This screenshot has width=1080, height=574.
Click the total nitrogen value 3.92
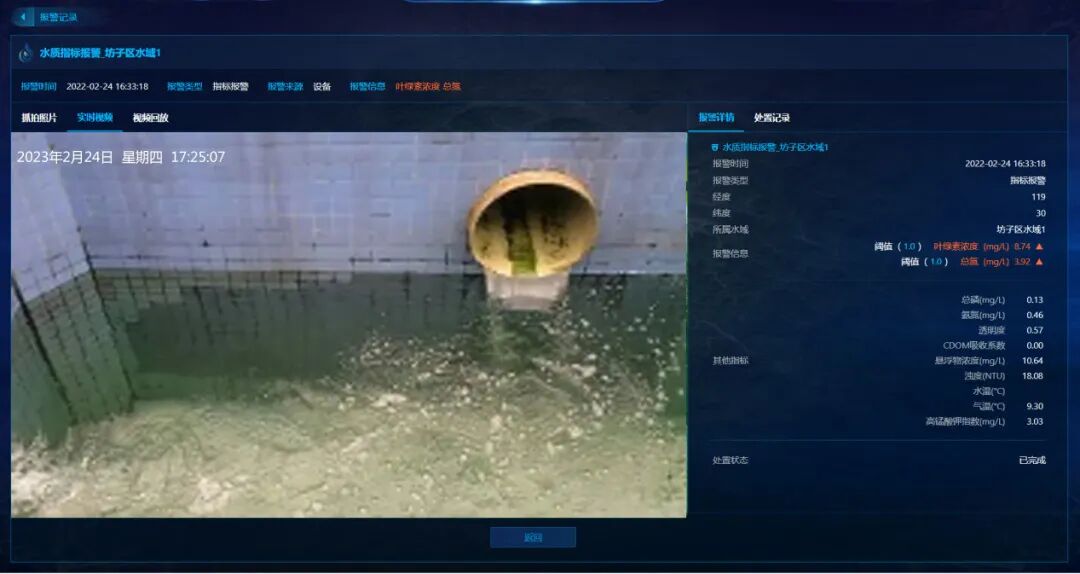point(1023,262)
